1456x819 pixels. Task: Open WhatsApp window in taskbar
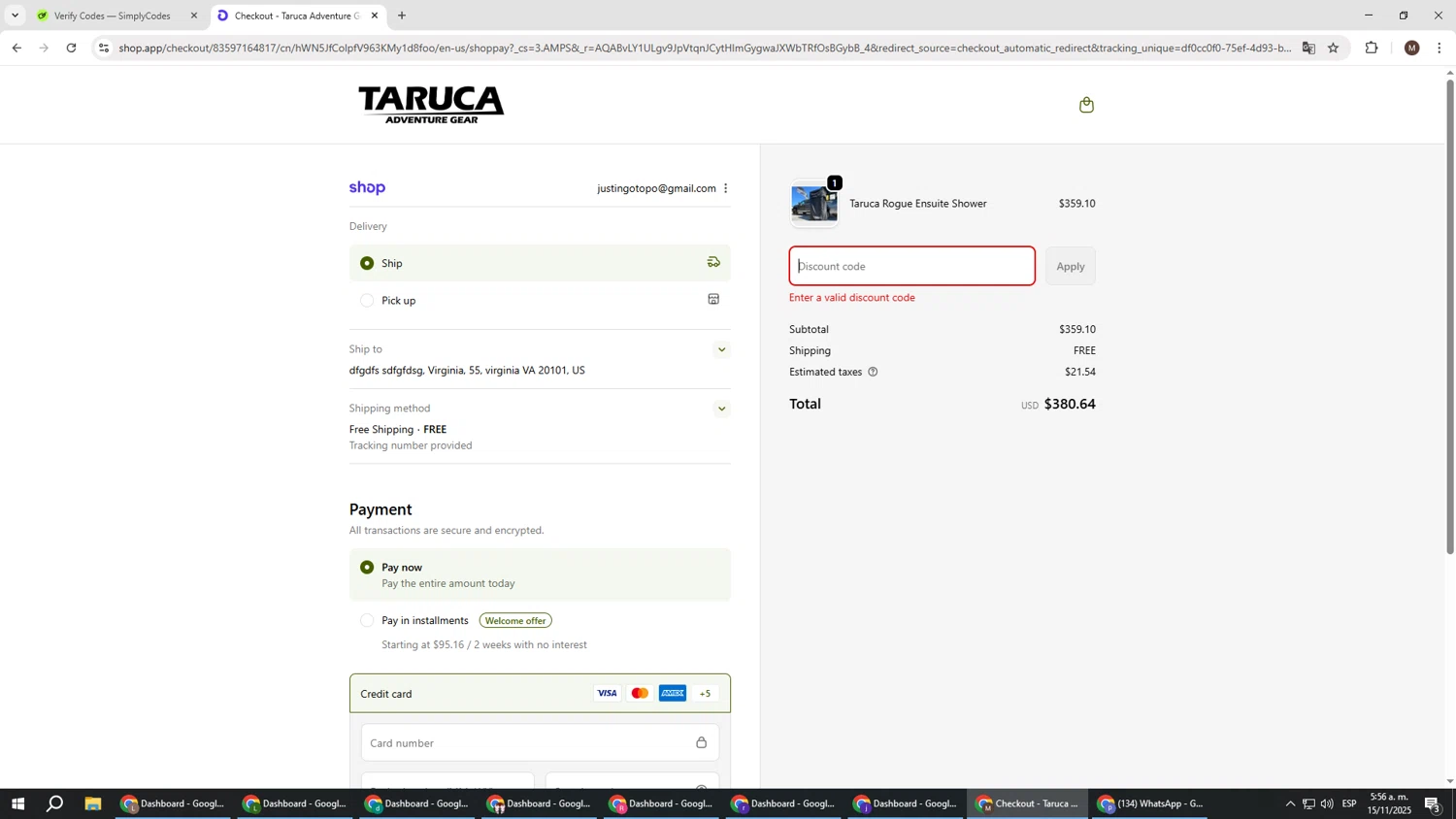pyautogui.click(x=1150, y=803)
